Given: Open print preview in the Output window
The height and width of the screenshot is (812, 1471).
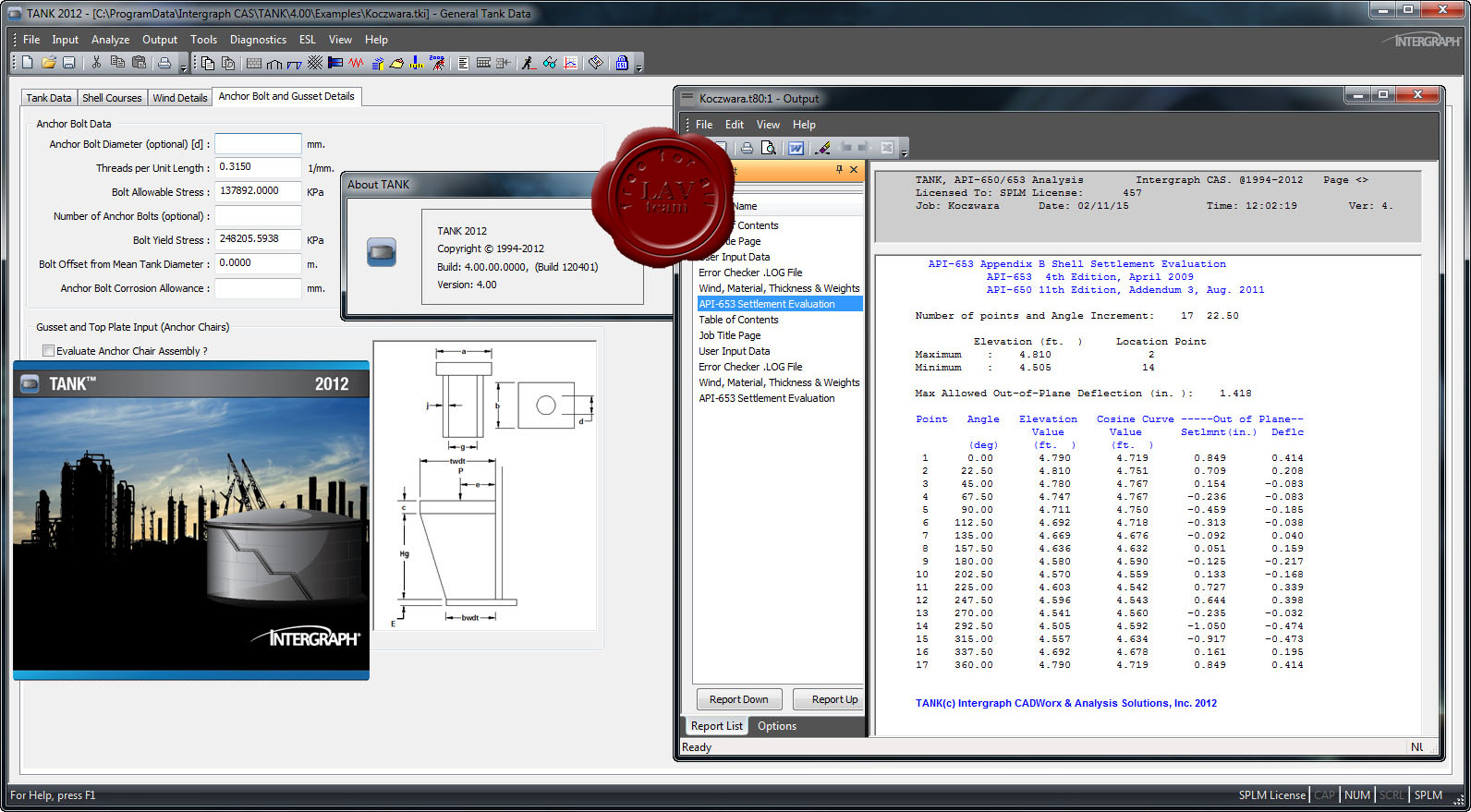Looking at the screenshot, I should [x=769, y=148].
